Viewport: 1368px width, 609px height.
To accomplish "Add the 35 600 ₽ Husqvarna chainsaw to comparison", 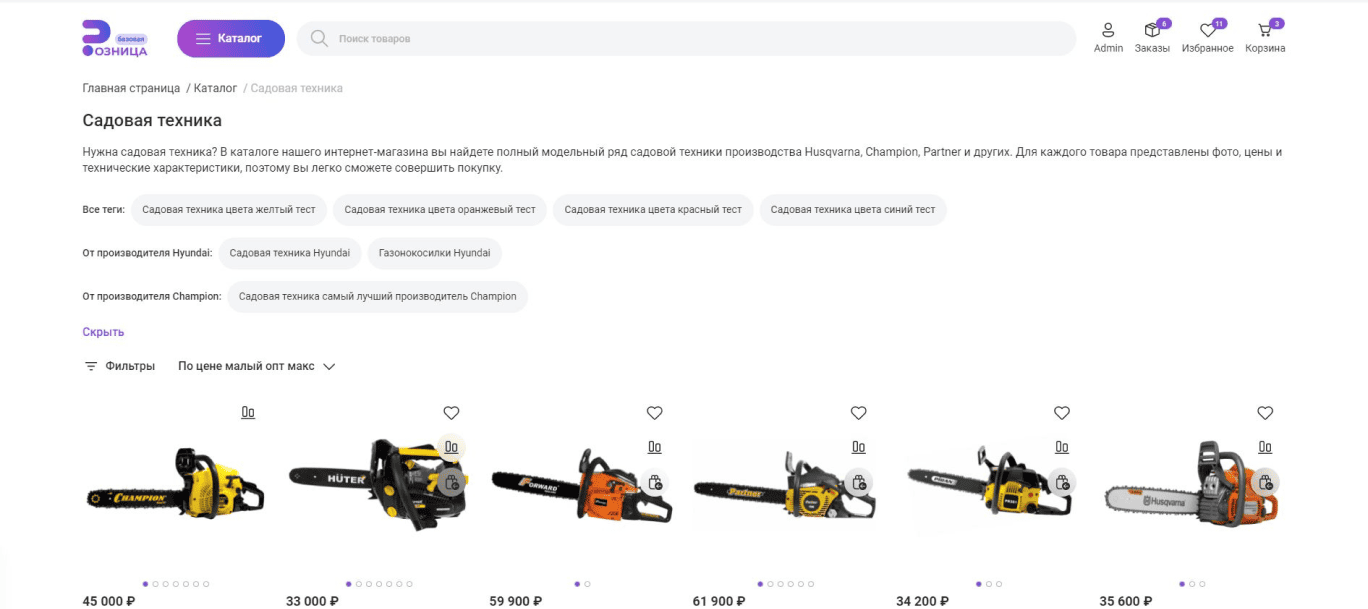I will coord(1265,447).
